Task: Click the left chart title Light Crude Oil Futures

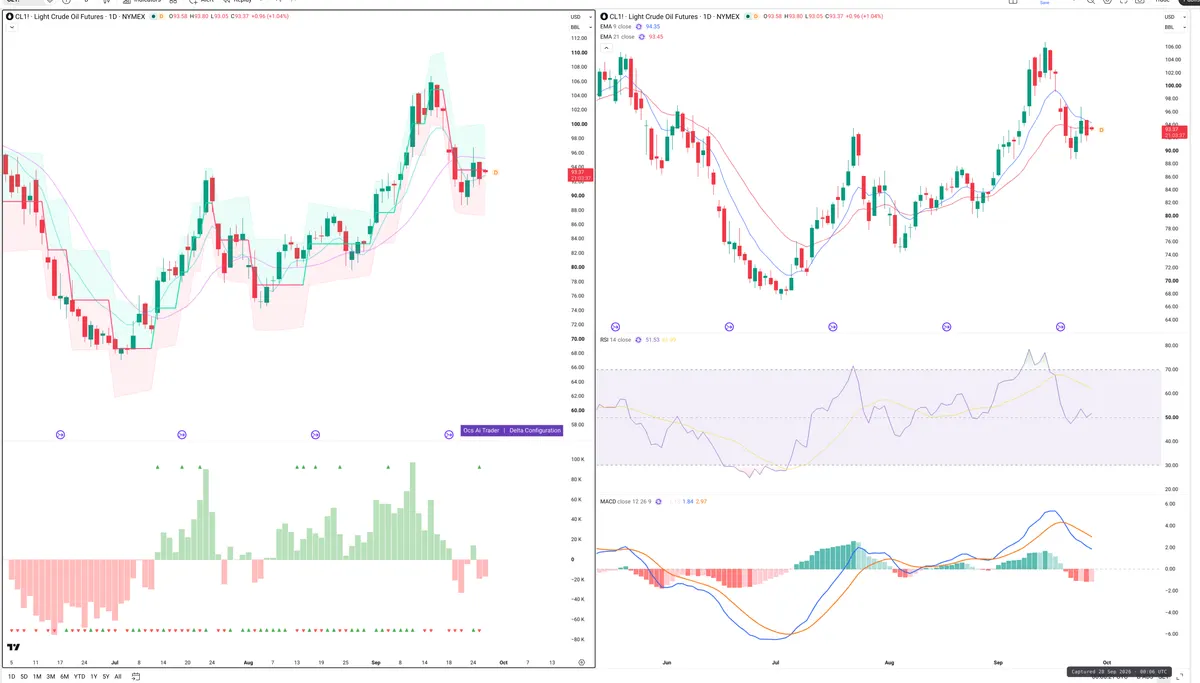Action: coord(69,16)
